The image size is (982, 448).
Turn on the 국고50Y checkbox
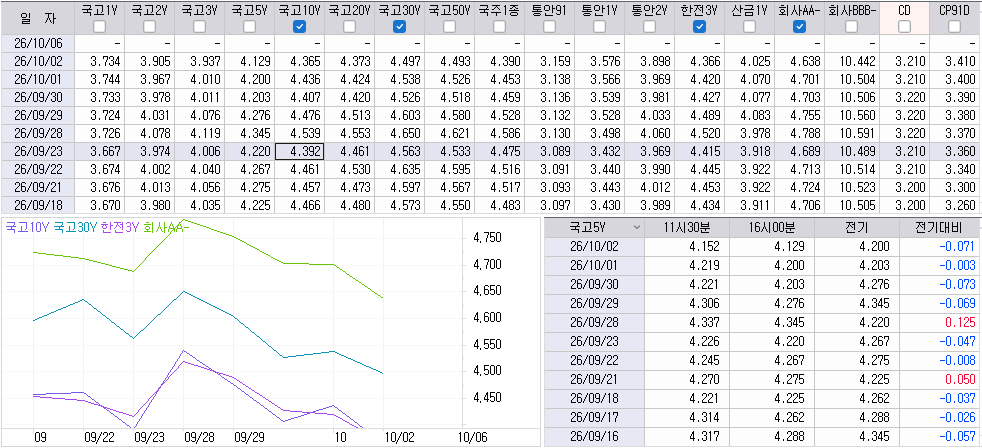coord(450,26)
